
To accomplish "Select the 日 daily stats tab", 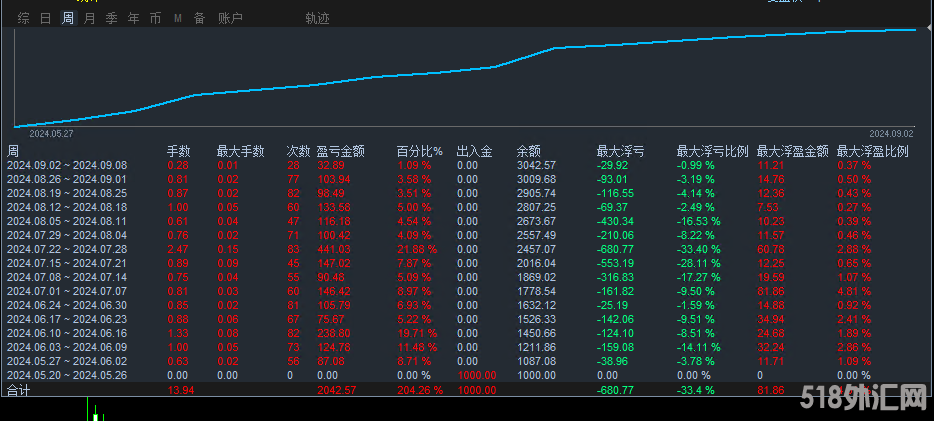I will coord(46,18).
